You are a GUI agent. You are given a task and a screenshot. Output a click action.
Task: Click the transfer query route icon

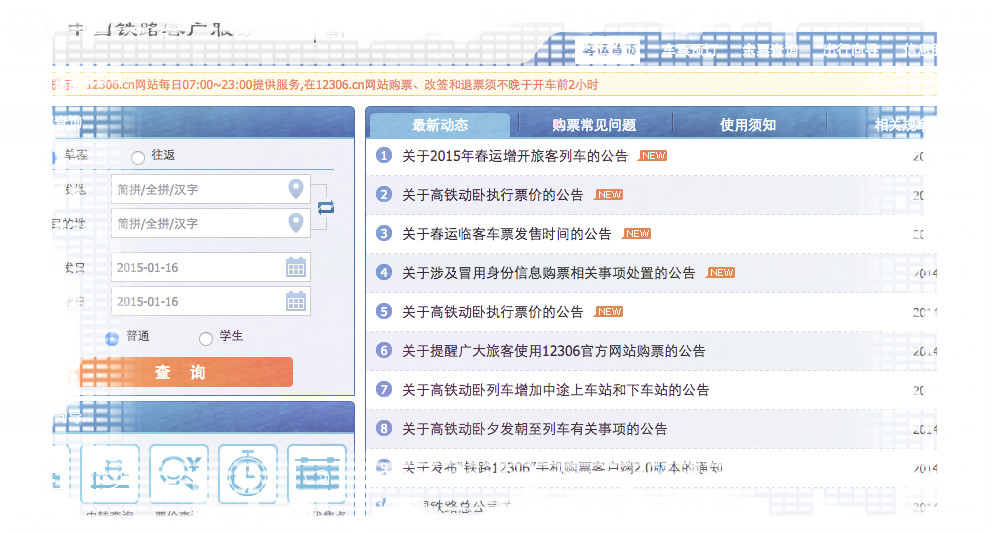point(109,473)
